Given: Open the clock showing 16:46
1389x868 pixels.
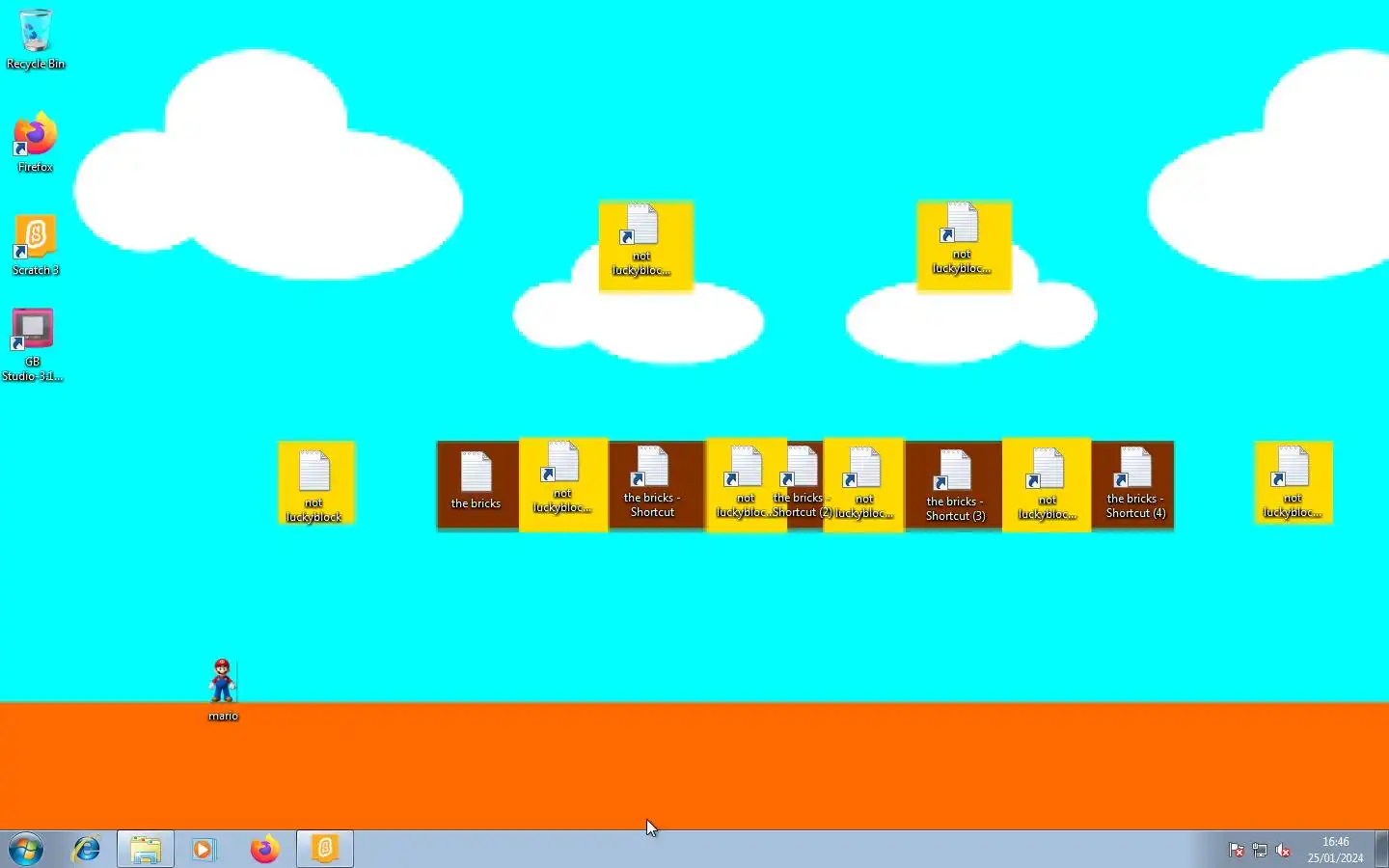Looking at the screenshot, I should (1336, 850).
